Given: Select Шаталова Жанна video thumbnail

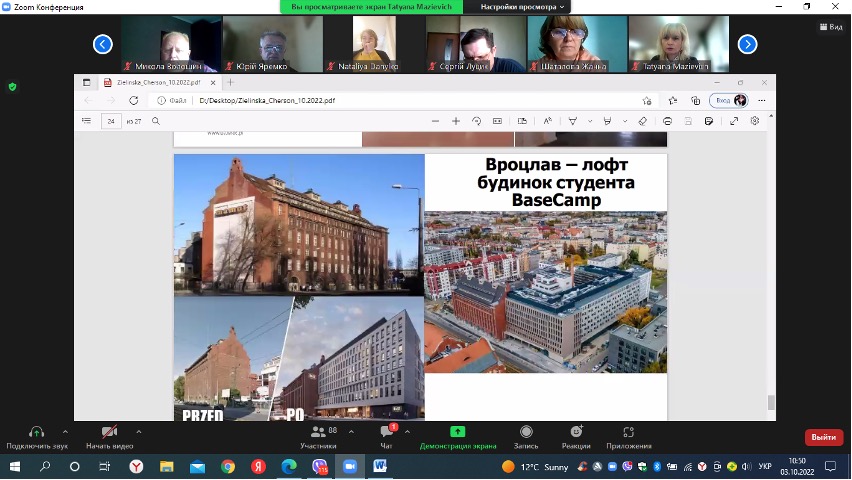Looking at the screenshot, I should pos(577,44).
